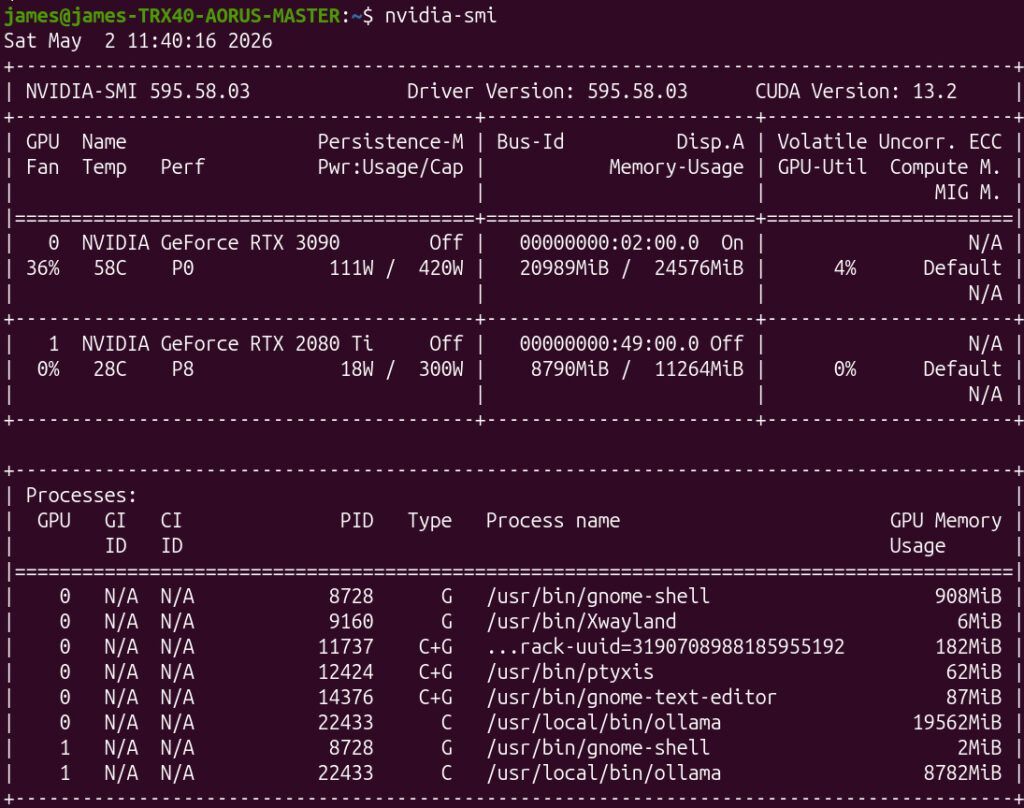Click bus id 00000000:49:00.0
The width and height of the screenshot is (1024, 808).
(x=609, y=344)
